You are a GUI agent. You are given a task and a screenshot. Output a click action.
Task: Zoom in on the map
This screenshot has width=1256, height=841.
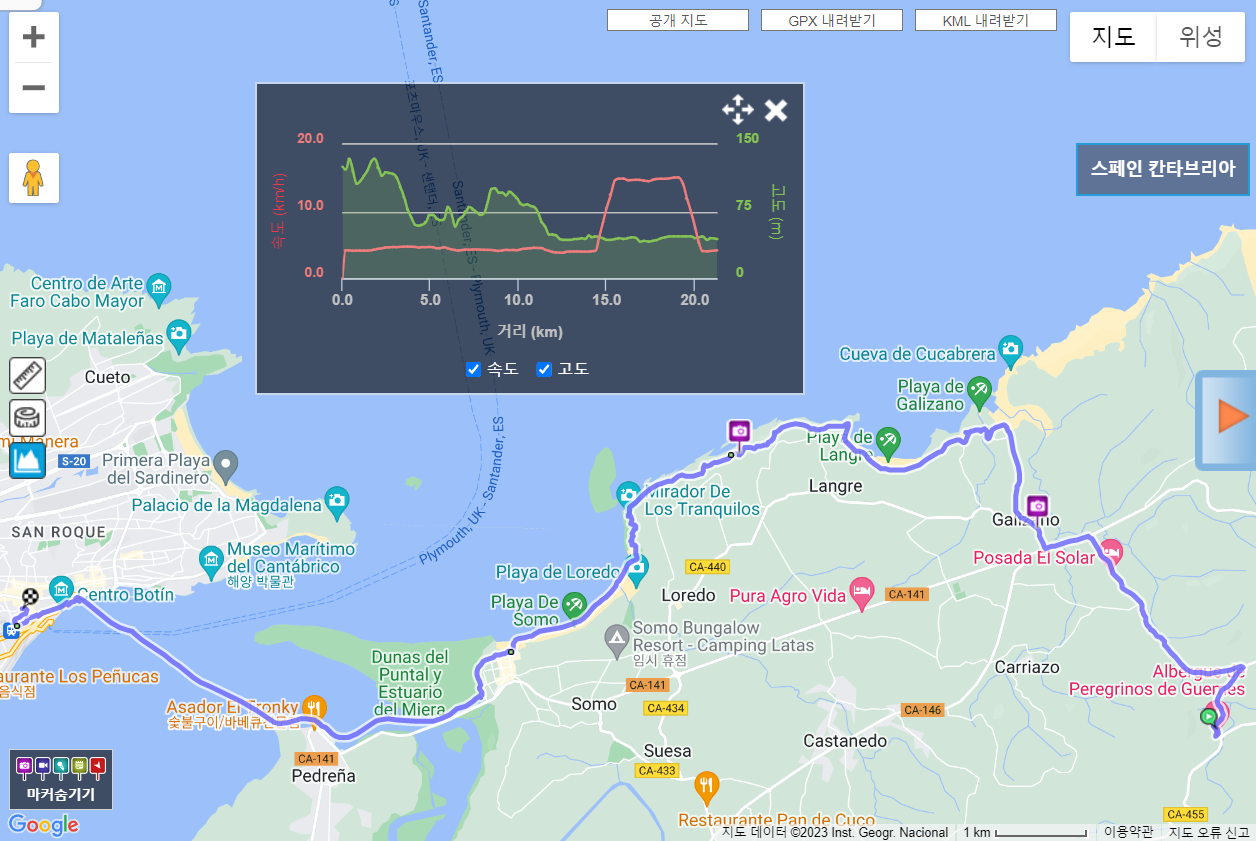[x=34, y=38]
